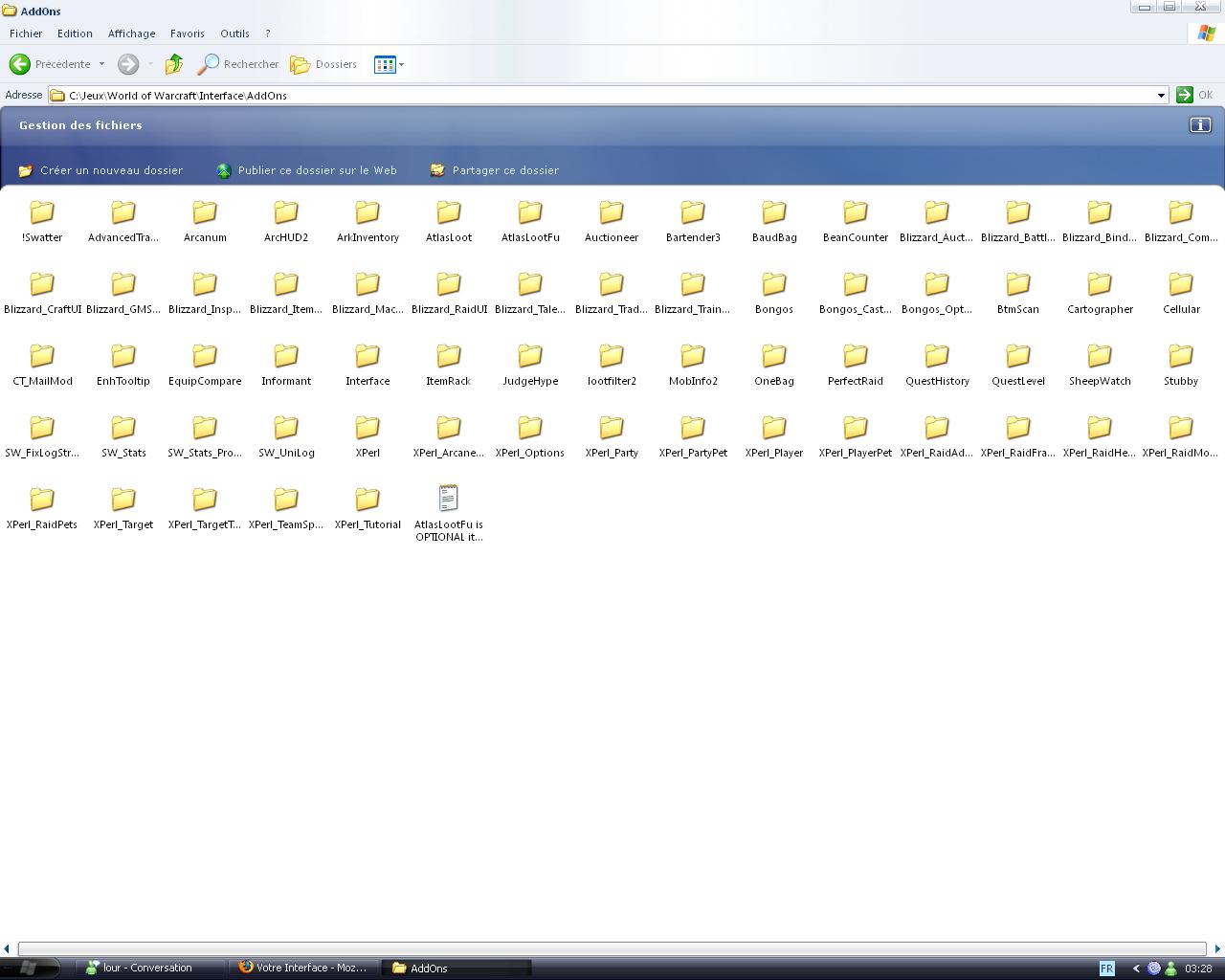1225x980 pixels.
Task: Switch to lour - Conversation taskbar window
Action: click(x=151, y=968)
